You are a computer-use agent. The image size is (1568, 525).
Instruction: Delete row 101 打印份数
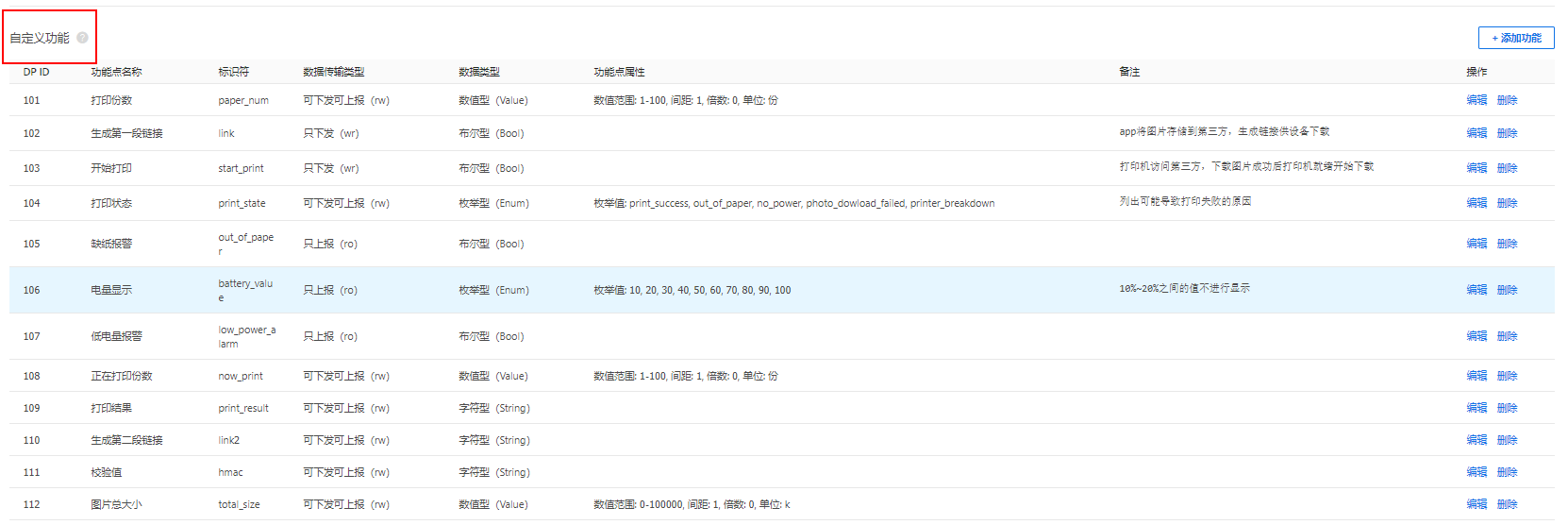pyautogui.click(x=1507, y=100)
